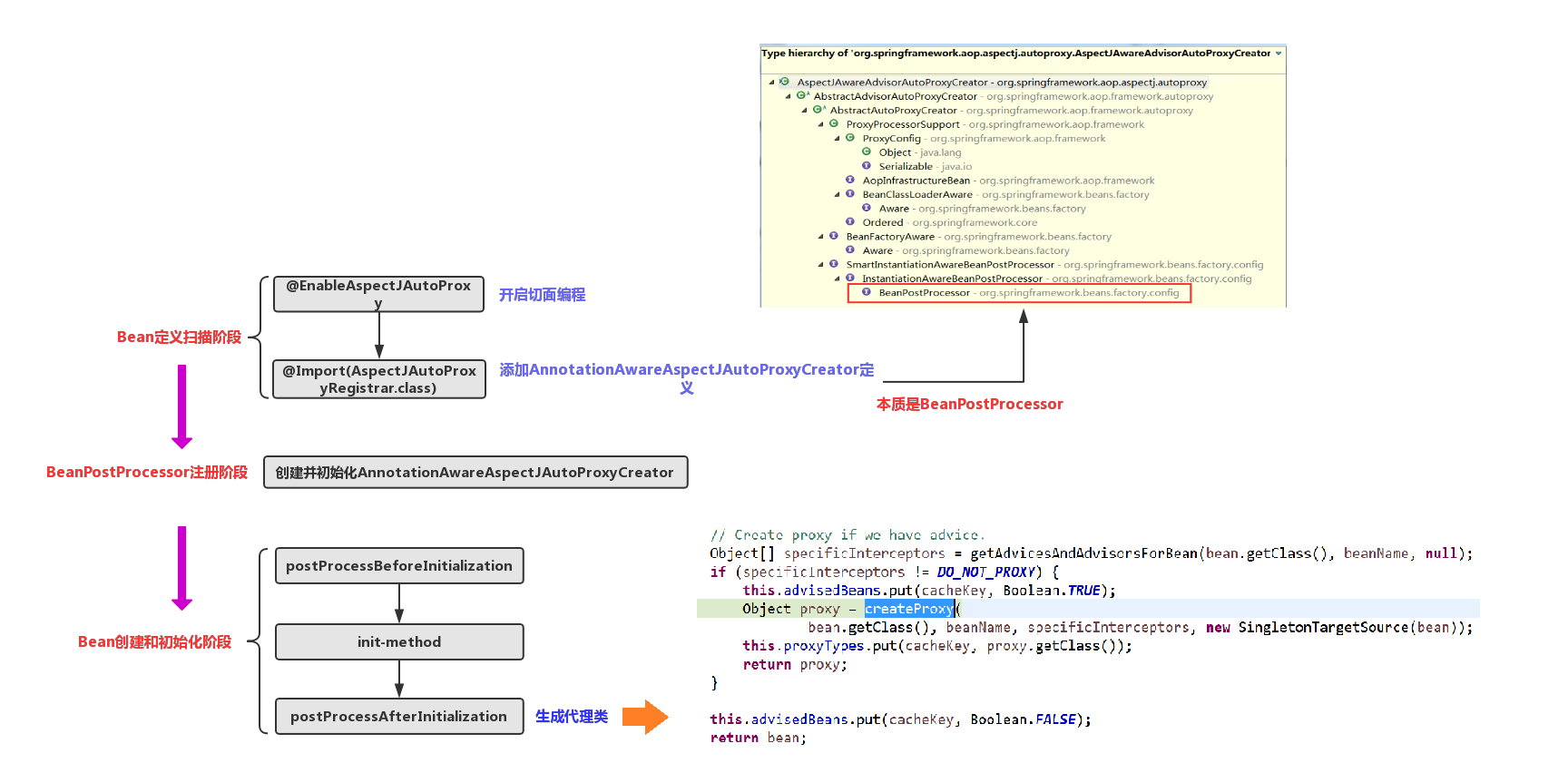Click the 添加AnnotationAwareAspectJAutoProxyCreator定义 label

687,378
